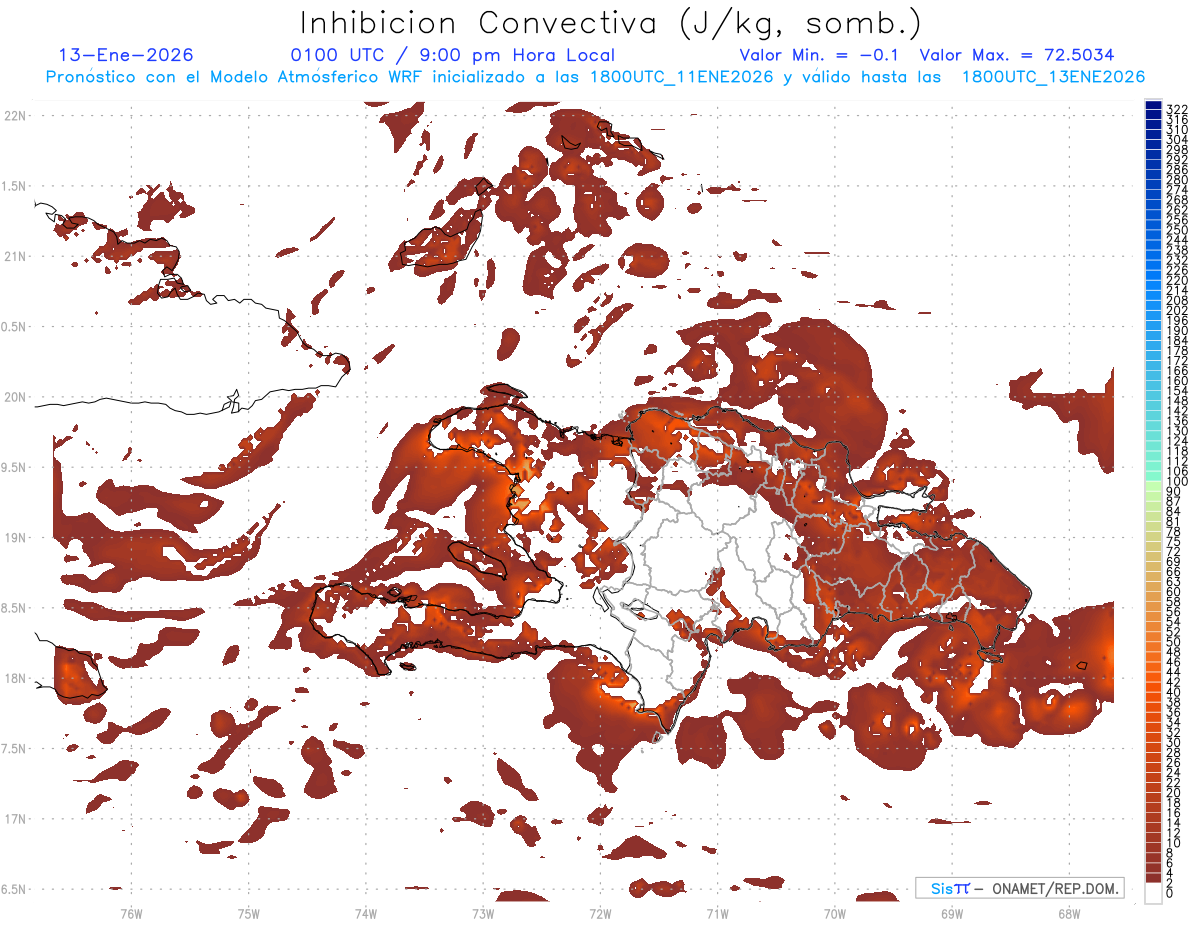Click the "76W" longitude label

(131, 913)
